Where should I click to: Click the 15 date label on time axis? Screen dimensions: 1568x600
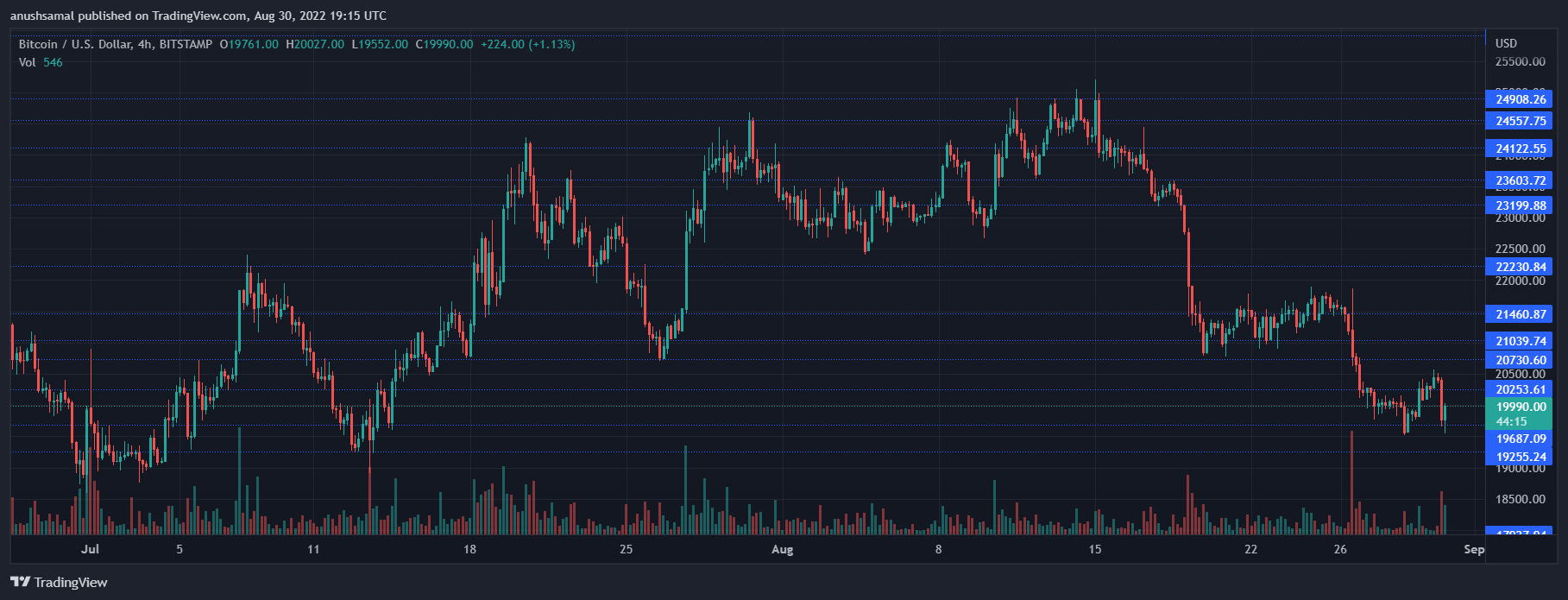[1095, 549]
